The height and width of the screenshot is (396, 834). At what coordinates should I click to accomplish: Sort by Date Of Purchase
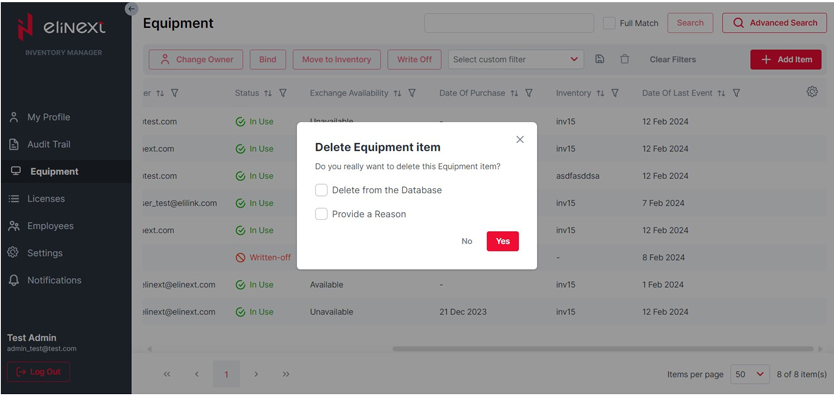514,94
